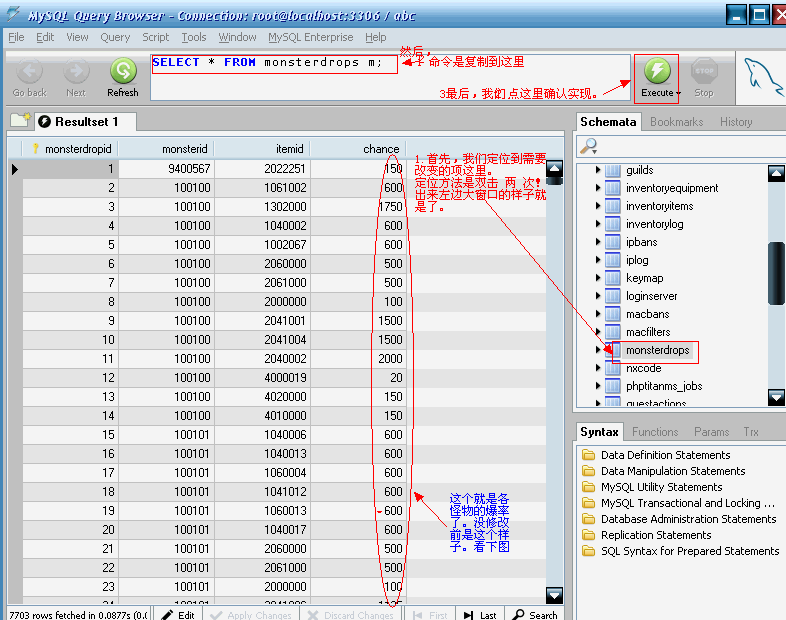Select the Resultset 1 tab
The width and height of the screenshot is (786, 620).
coord(86,122)
